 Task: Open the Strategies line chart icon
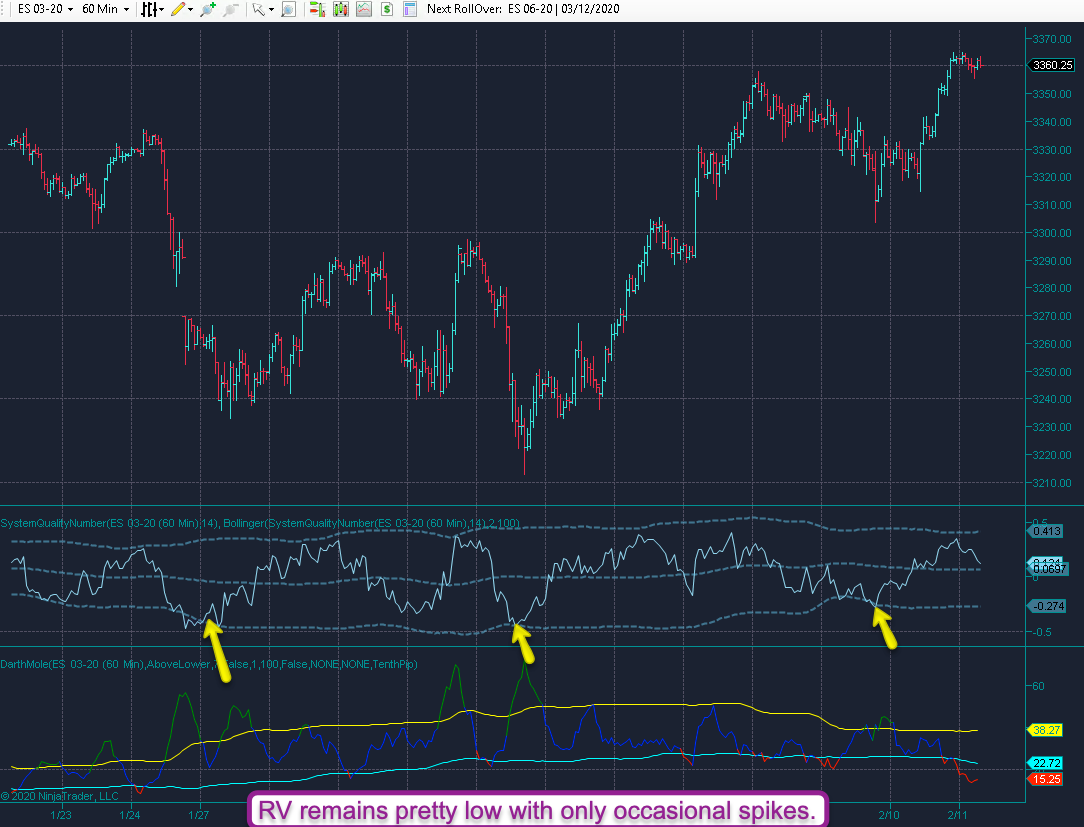click(363, 9)
